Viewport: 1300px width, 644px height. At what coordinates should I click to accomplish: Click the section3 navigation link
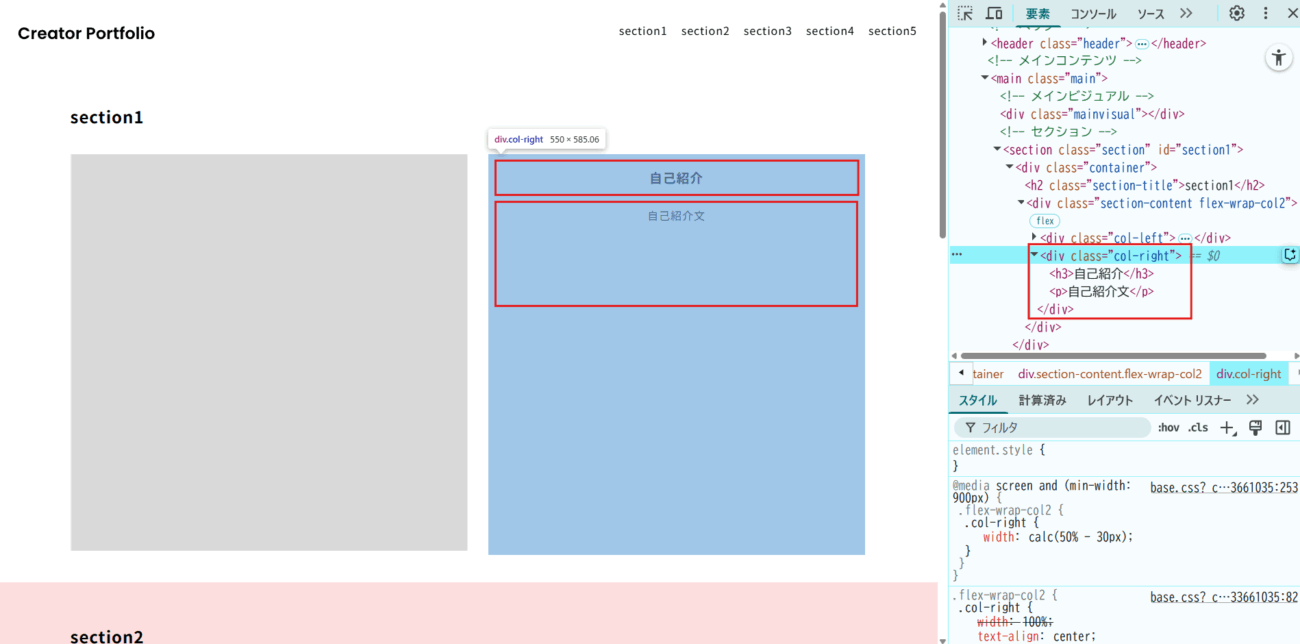coord(767,31)
